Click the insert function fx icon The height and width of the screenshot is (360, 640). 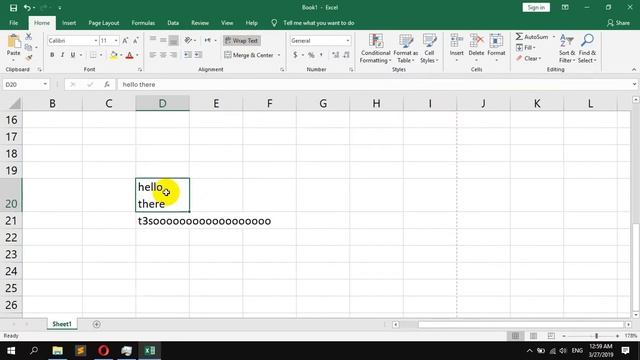point(107,84)
